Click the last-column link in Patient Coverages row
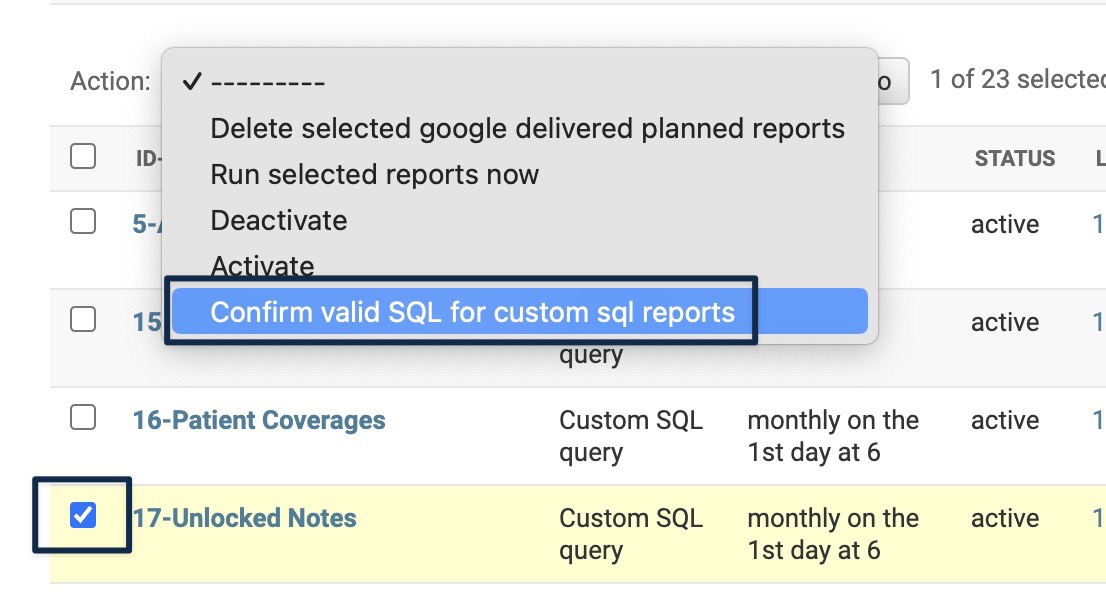Image resolution: width=1106 pixels, height=594 pixels. coord(1098,420)
